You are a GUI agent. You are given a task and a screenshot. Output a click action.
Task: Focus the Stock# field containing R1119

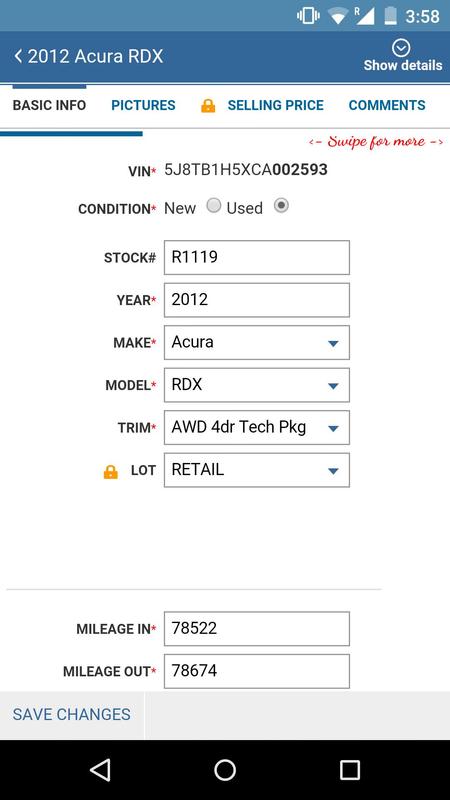pyautogui.click(x=257, y=258)
